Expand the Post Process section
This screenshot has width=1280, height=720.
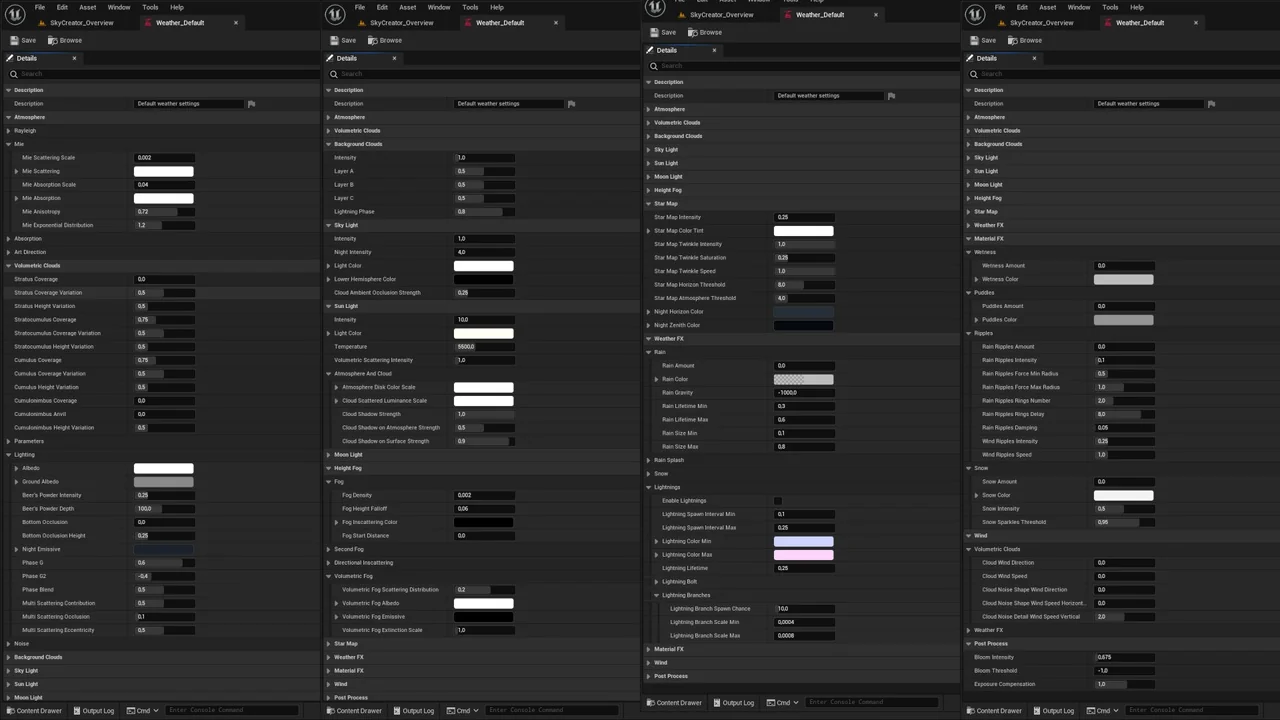pos(649,676)
